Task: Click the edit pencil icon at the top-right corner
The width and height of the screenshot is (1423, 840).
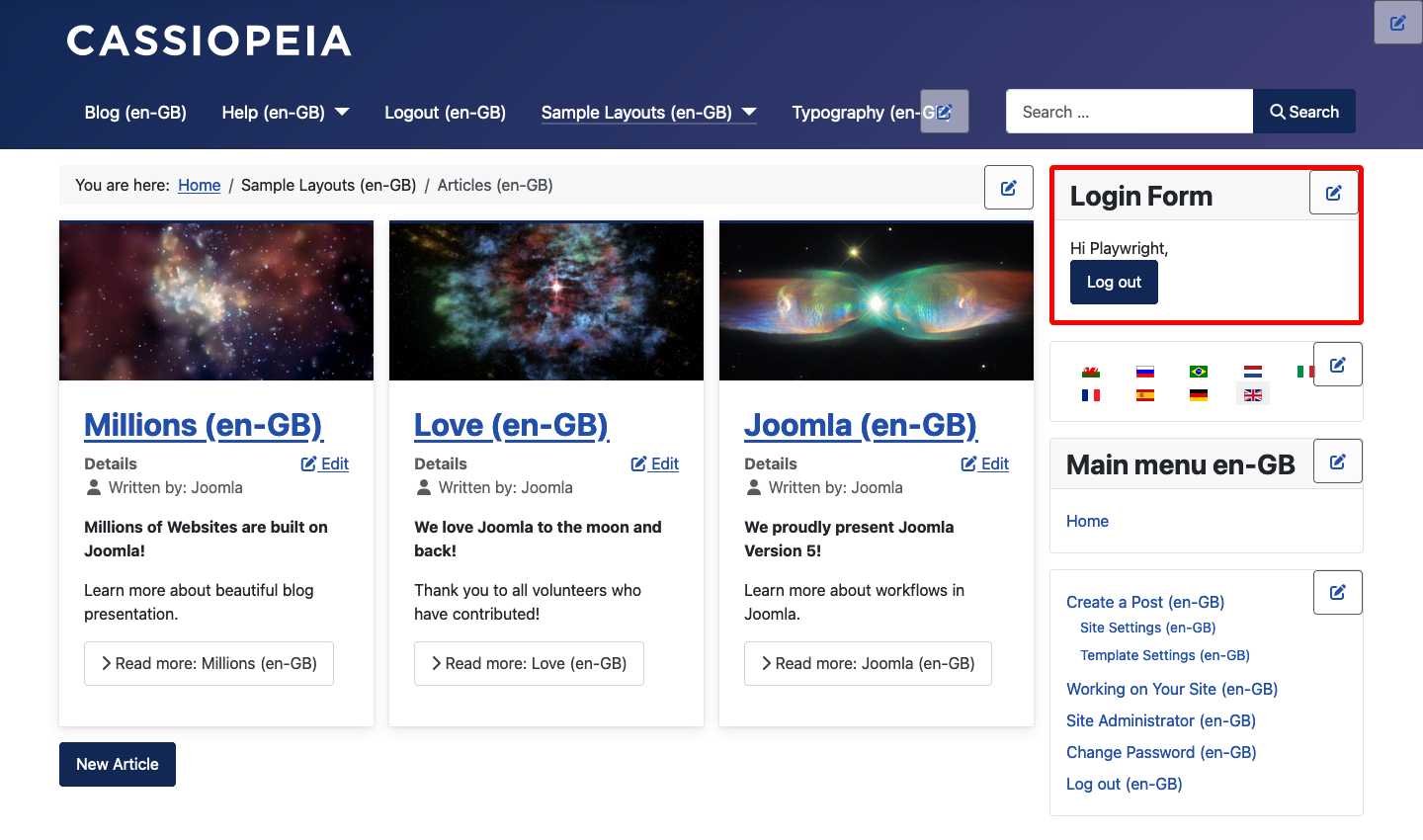Action: point(1397,22)
